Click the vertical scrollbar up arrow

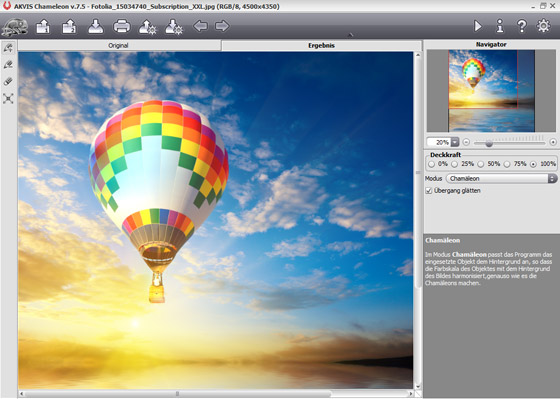(418, 55)
